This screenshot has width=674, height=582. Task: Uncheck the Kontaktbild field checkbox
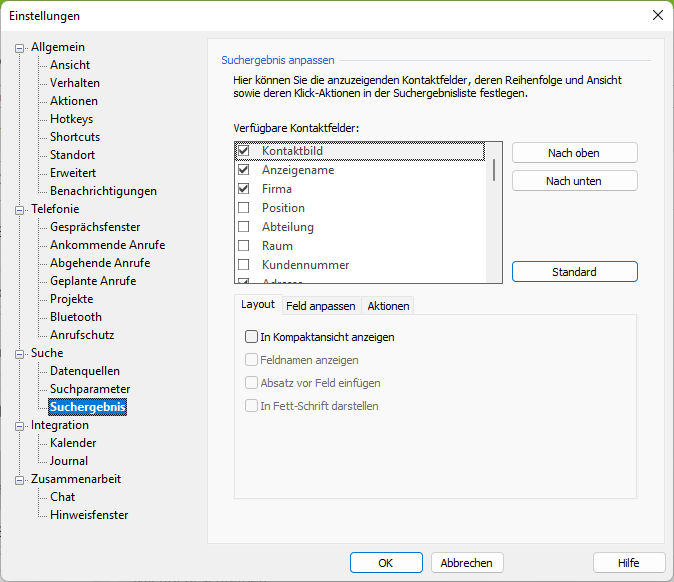pyautogui.click(x=243, y=151)
